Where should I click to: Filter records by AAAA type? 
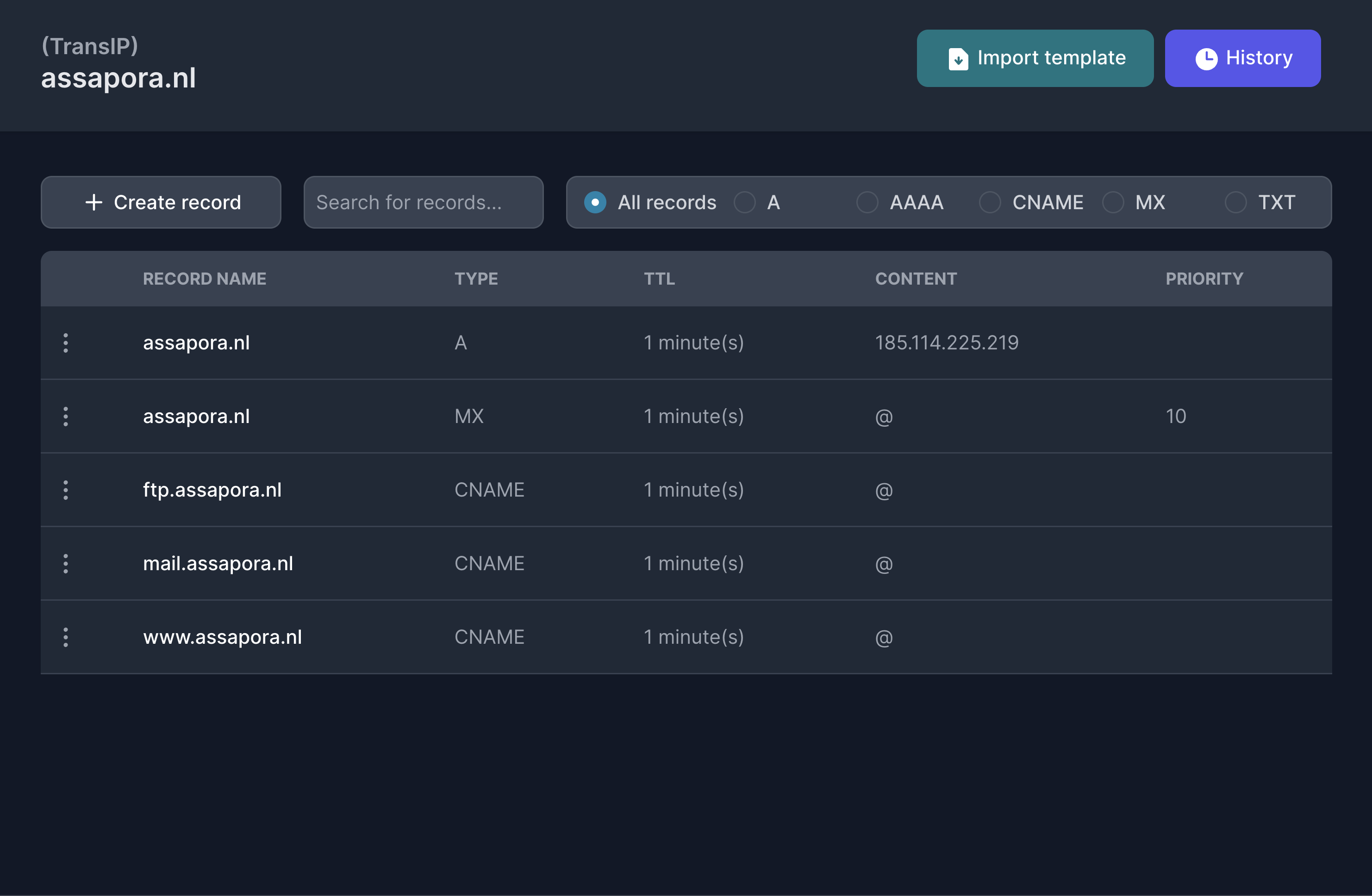click(867, 202)
